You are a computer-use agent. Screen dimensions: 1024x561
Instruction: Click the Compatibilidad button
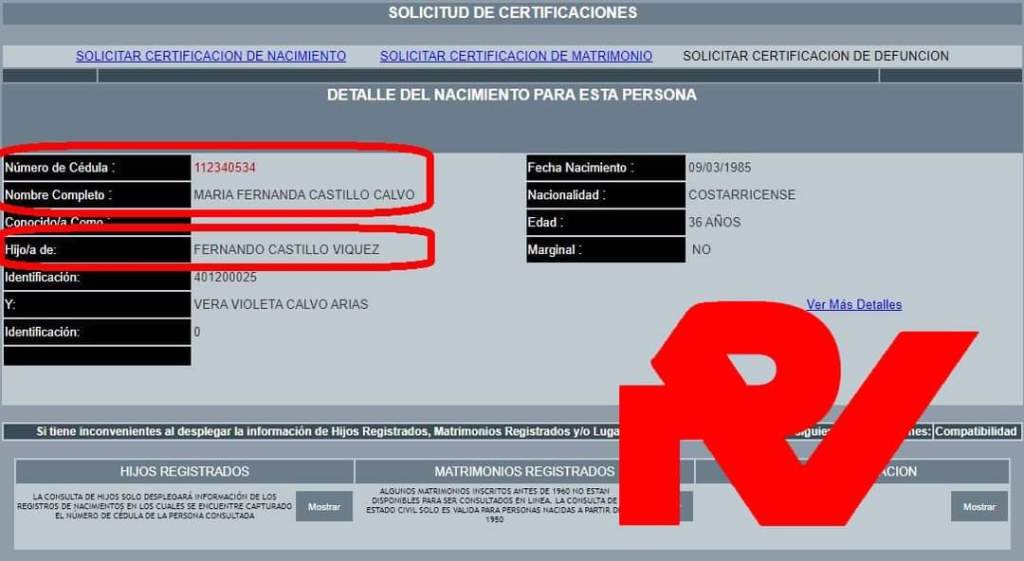coord(976,432)
